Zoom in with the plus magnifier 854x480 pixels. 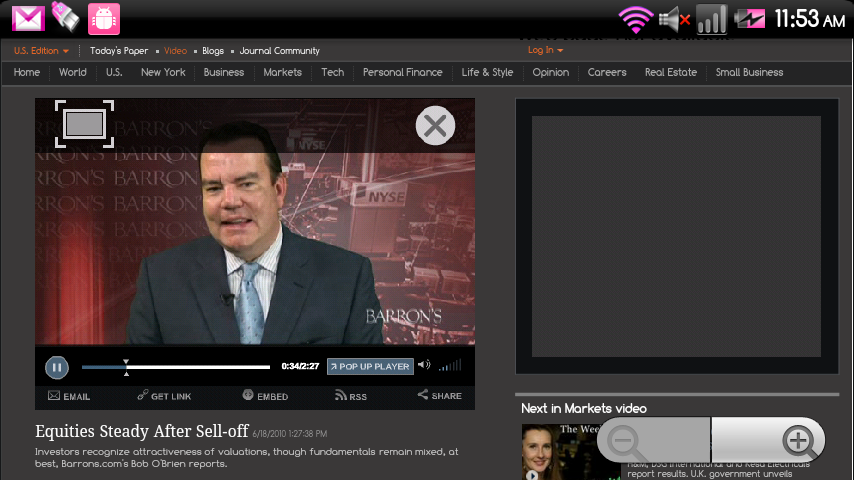[797, 440]
